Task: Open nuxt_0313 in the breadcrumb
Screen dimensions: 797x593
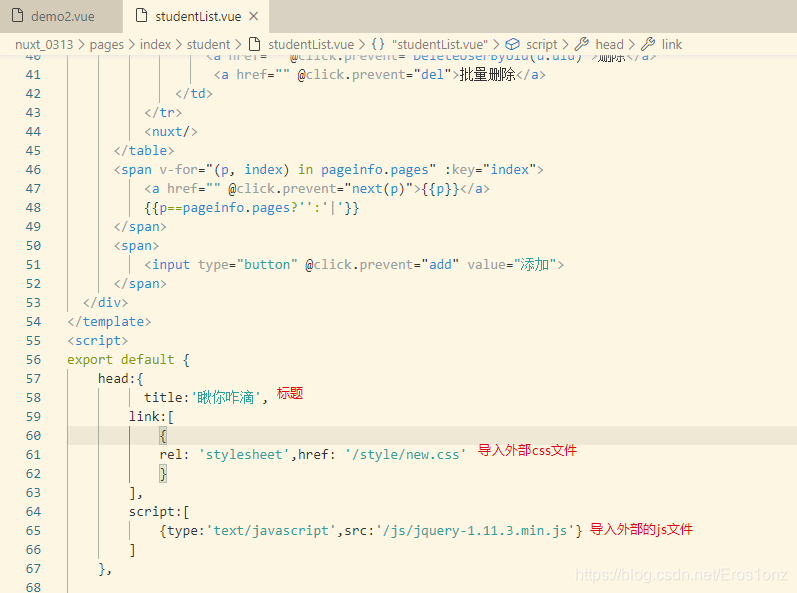Action: click(44, 45)
